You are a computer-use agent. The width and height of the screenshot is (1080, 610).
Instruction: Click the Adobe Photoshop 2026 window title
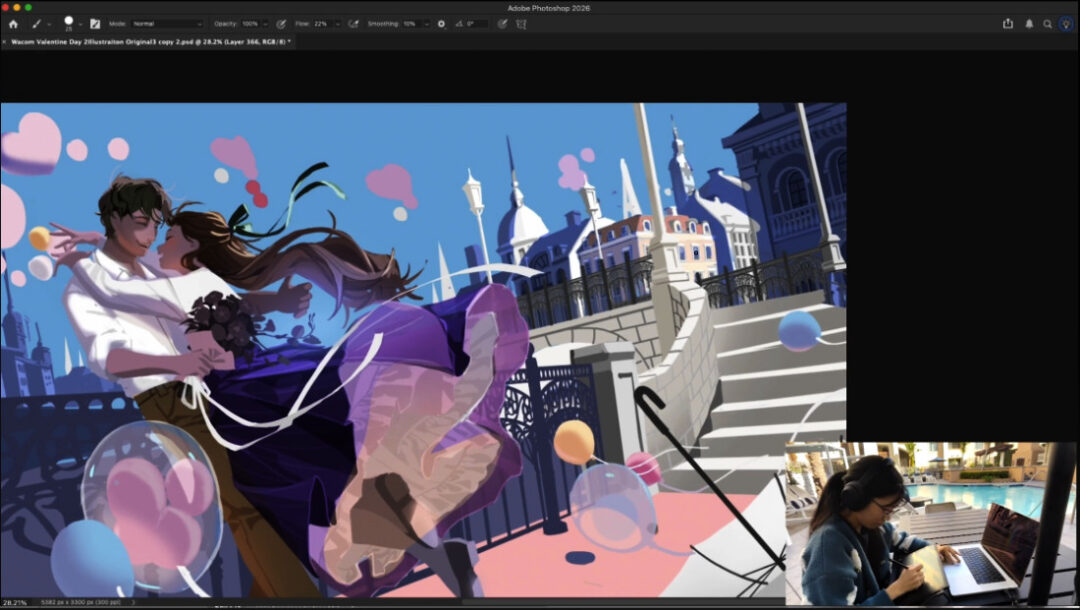coord(548,8)
